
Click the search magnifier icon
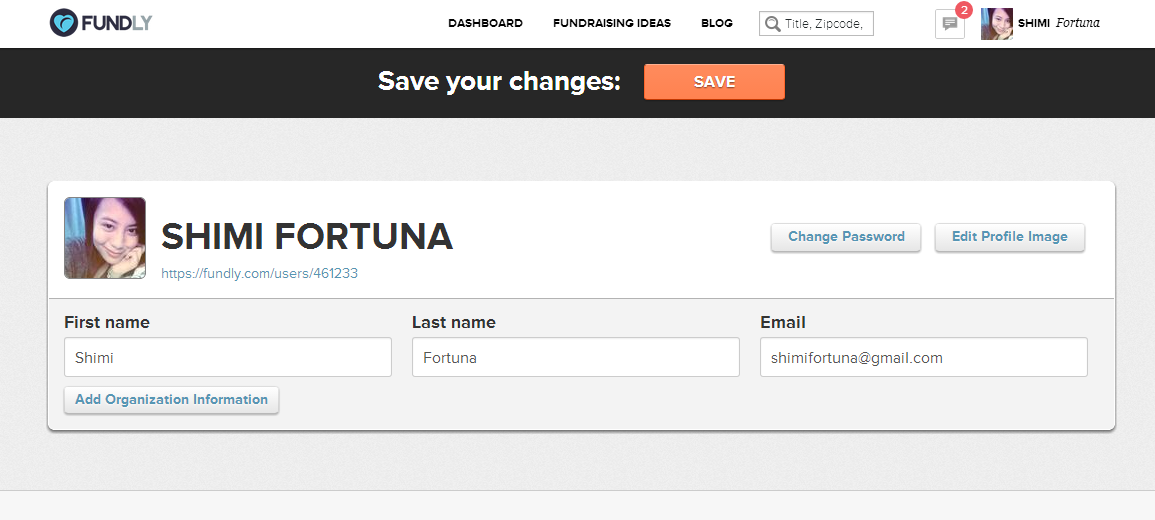[x=772, y=24]
